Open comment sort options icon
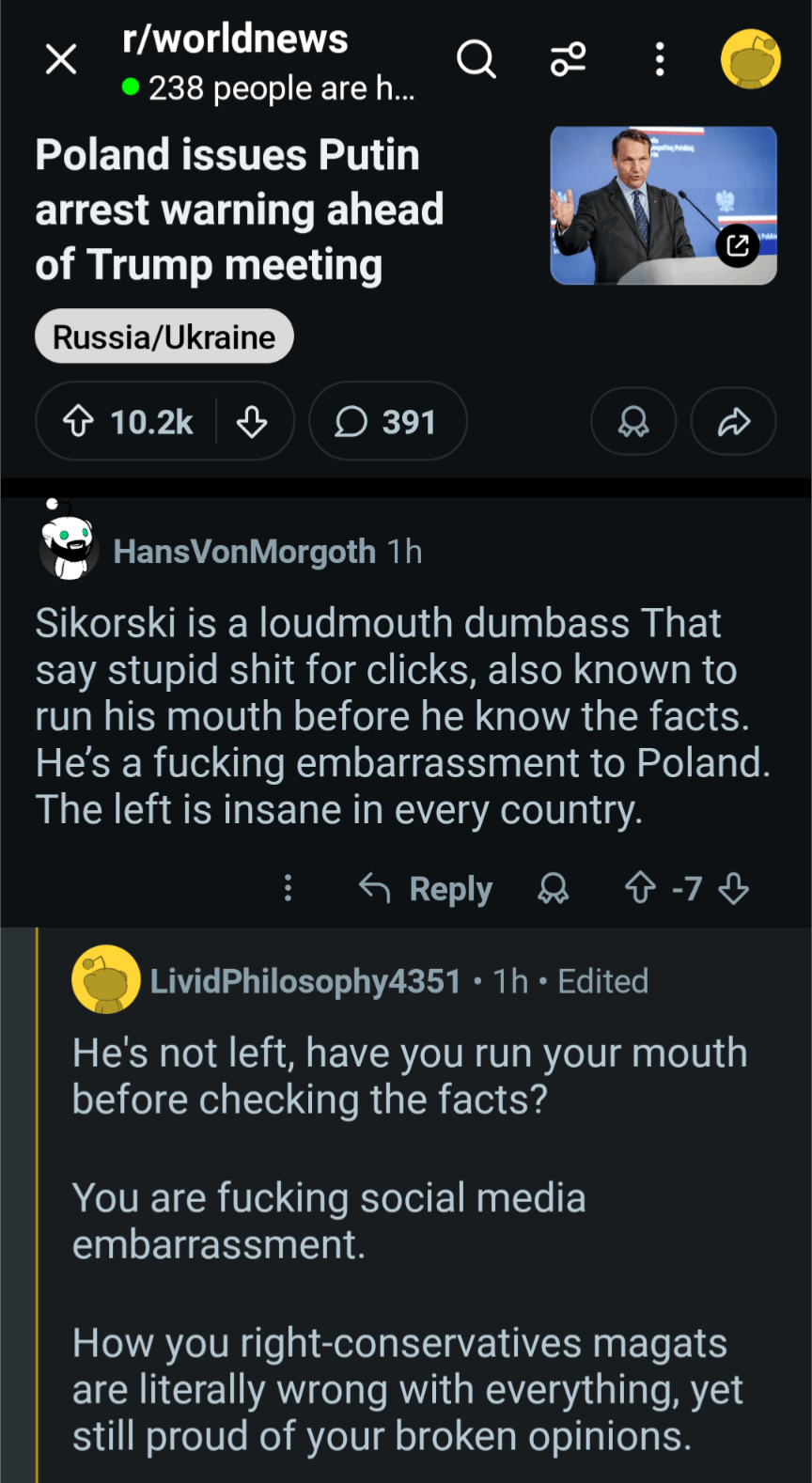 click(x=568, y=59)
